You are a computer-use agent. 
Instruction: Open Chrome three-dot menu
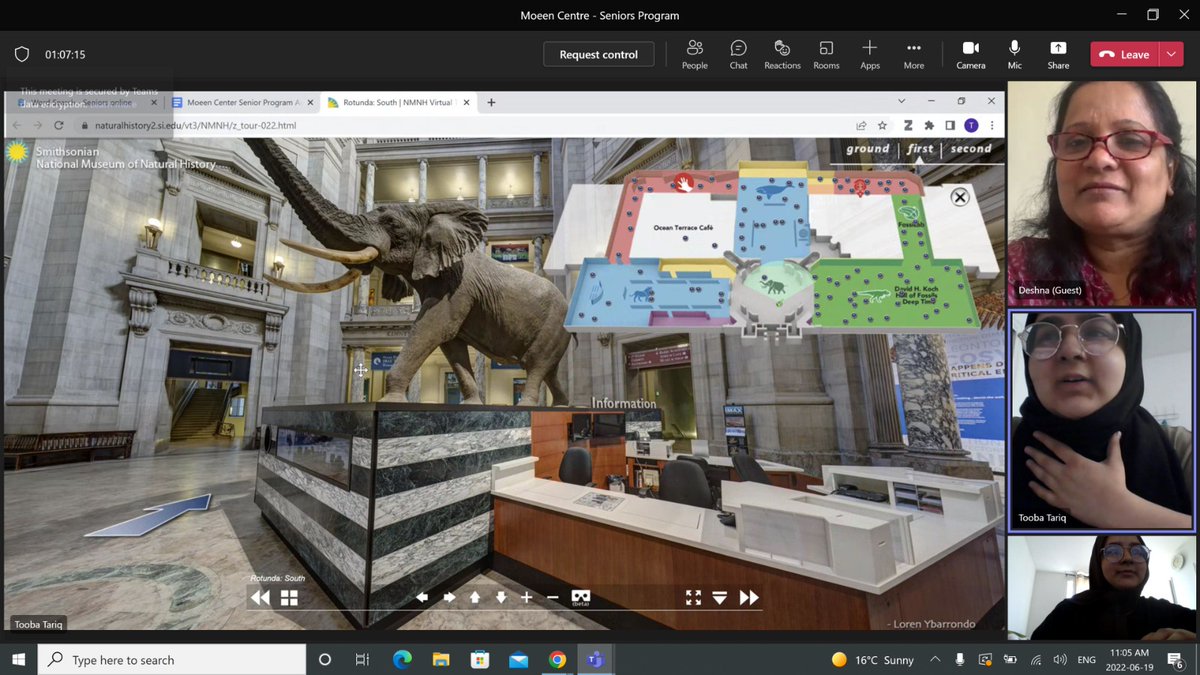pyautogui.click(x=992, y=125)
